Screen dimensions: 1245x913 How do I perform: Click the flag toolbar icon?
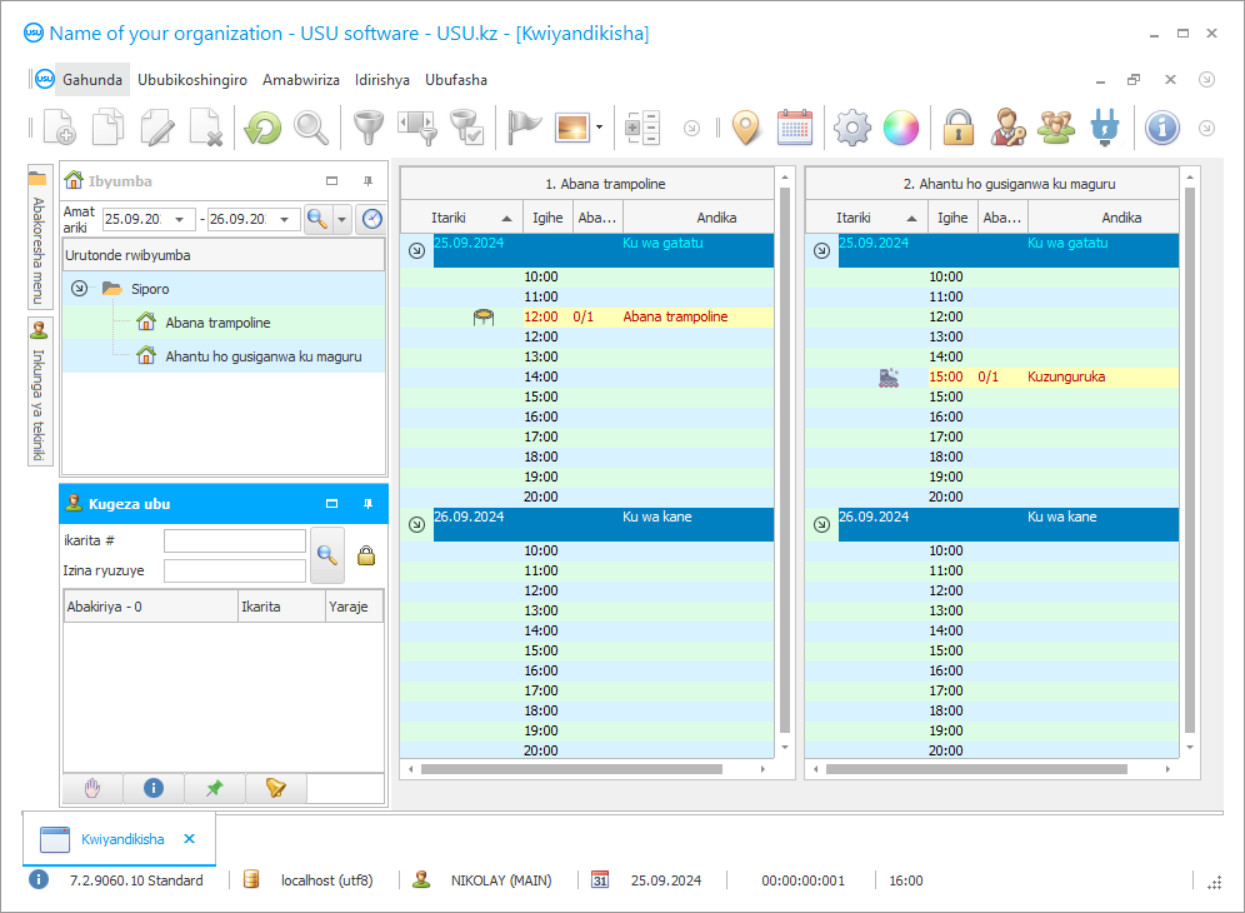(x=524, y=128)
